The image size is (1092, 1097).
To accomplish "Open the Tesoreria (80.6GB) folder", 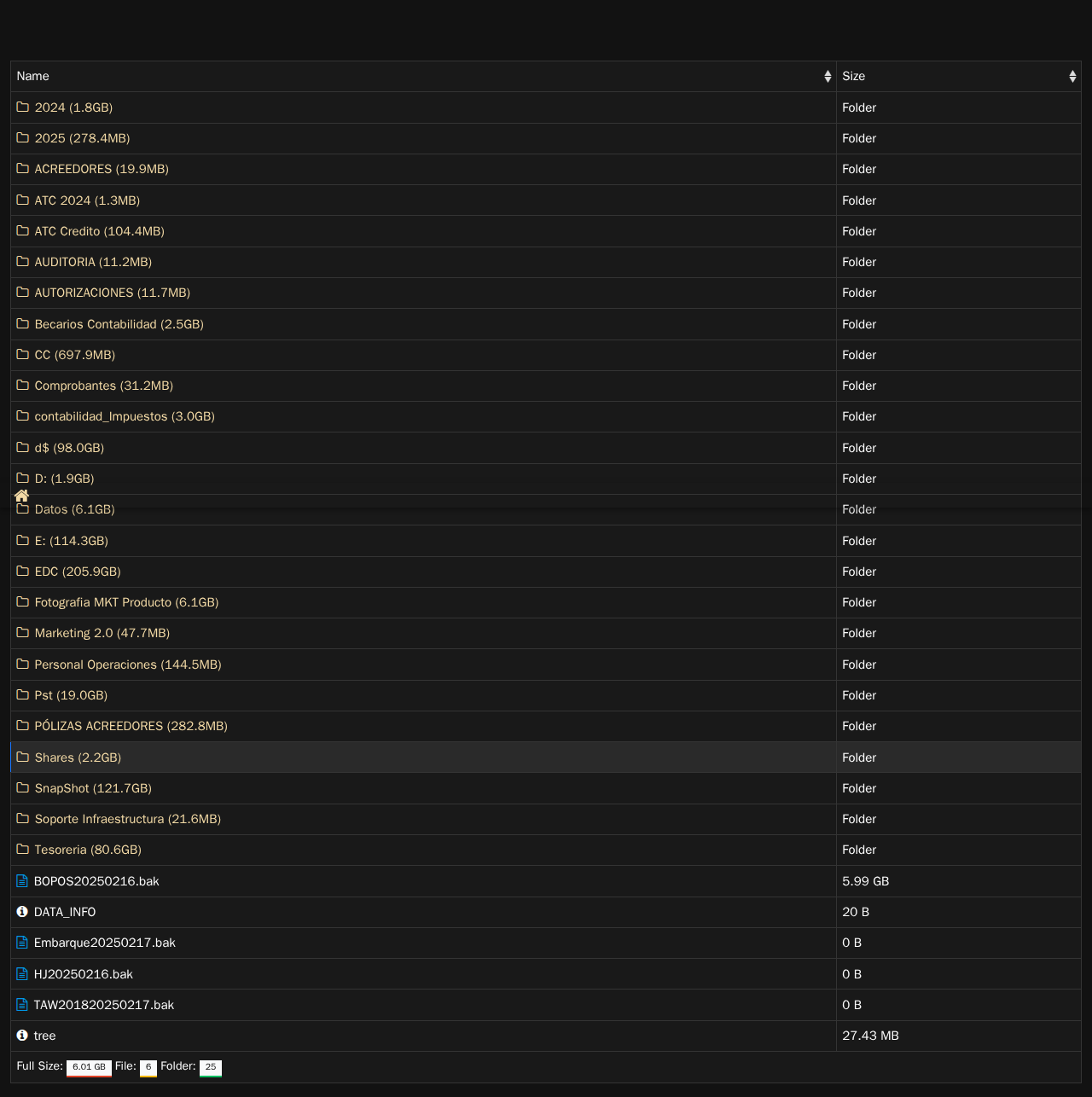I will click(x=88, y=850).
